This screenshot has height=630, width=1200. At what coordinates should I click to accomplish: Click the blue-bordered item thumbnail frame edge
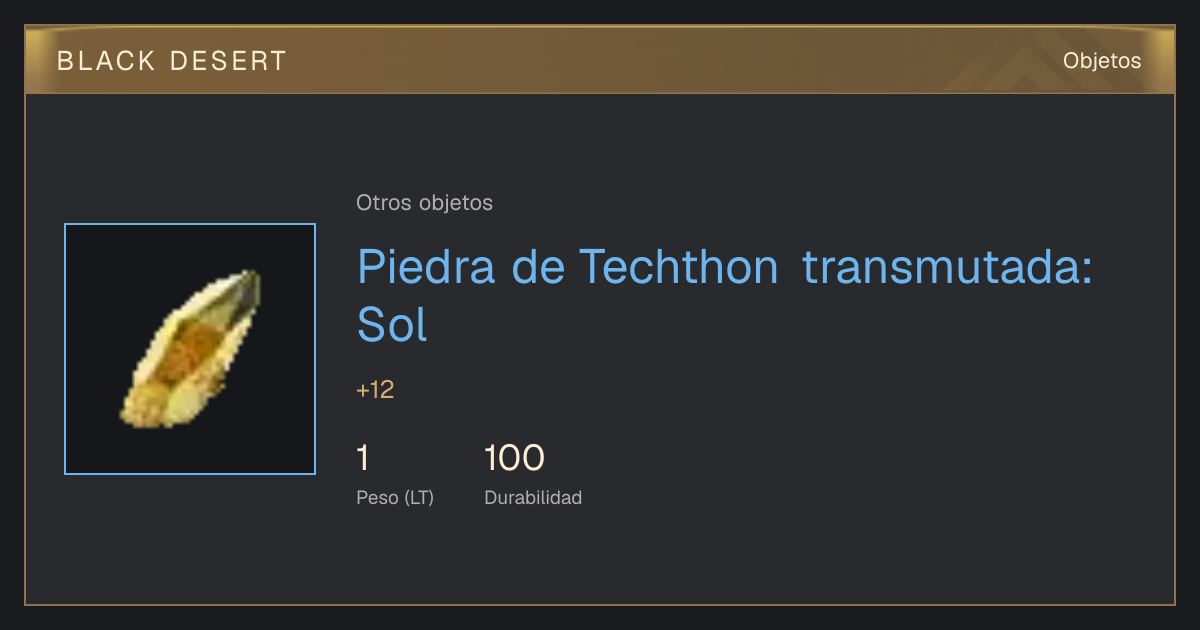click(65, 349)
